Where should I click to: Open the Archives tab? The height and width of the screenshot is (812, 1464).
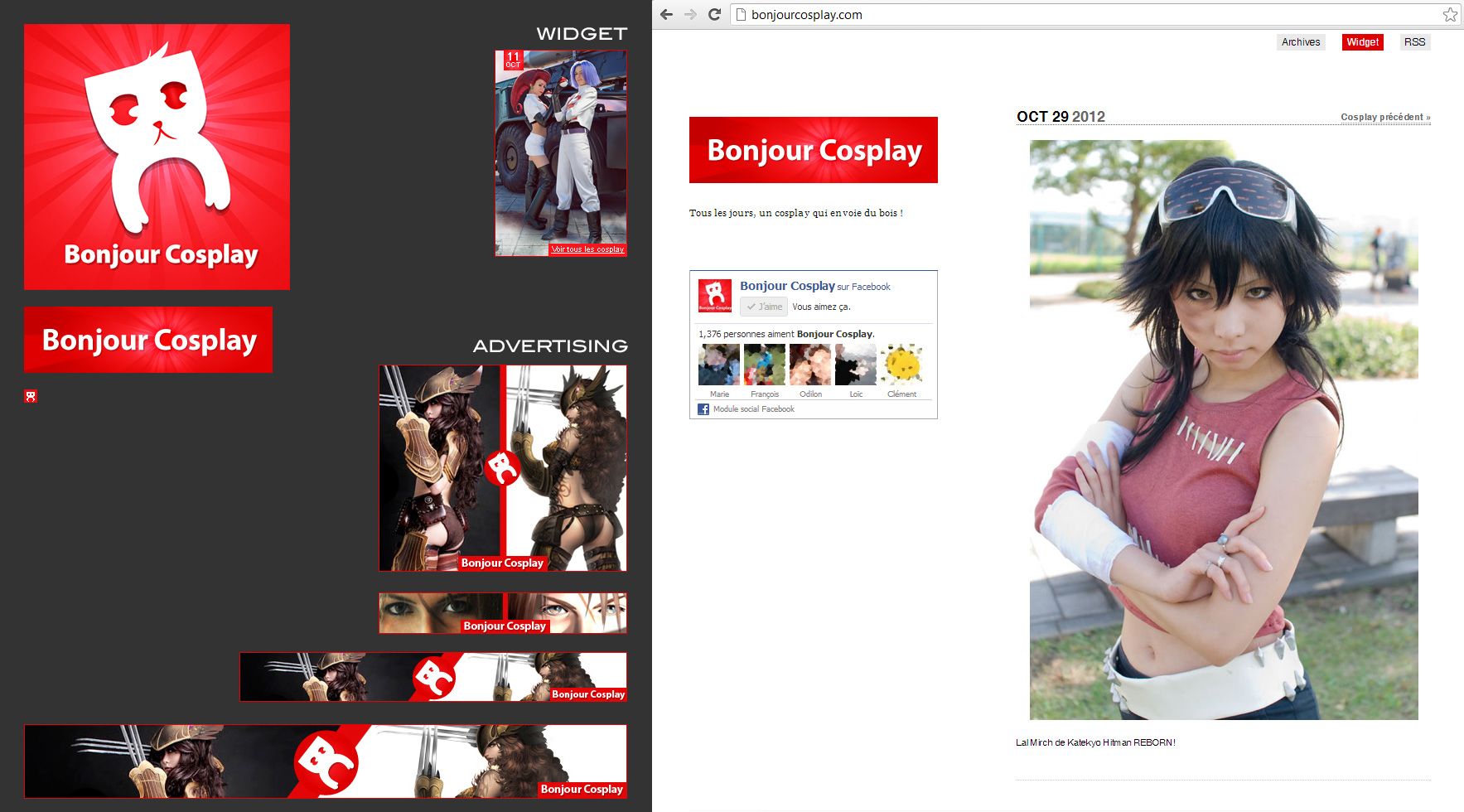pyautogui.click(x=1301, y=42)
